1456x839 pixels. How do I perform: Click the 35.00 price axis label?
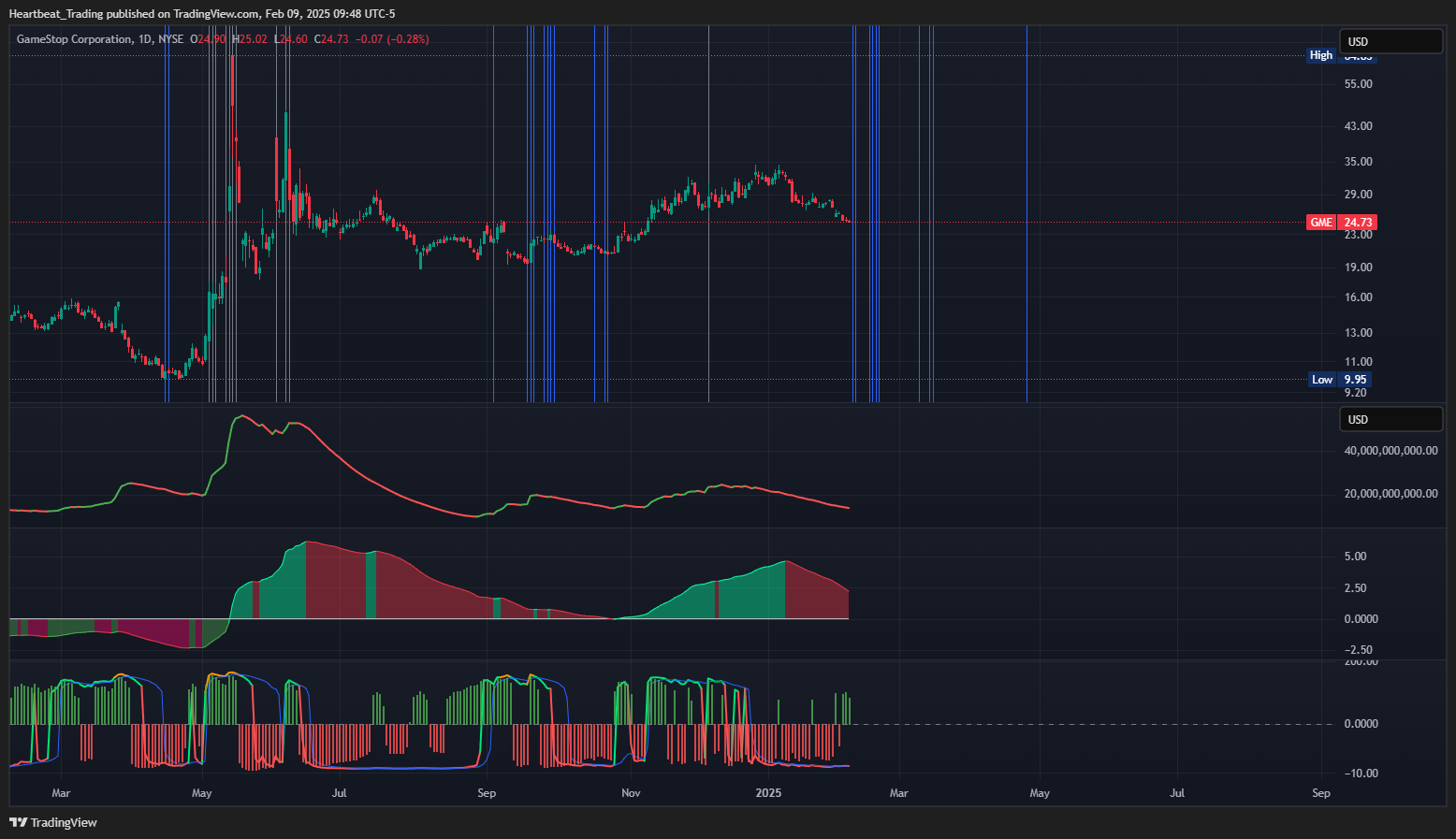click(x=1358, y=162)
